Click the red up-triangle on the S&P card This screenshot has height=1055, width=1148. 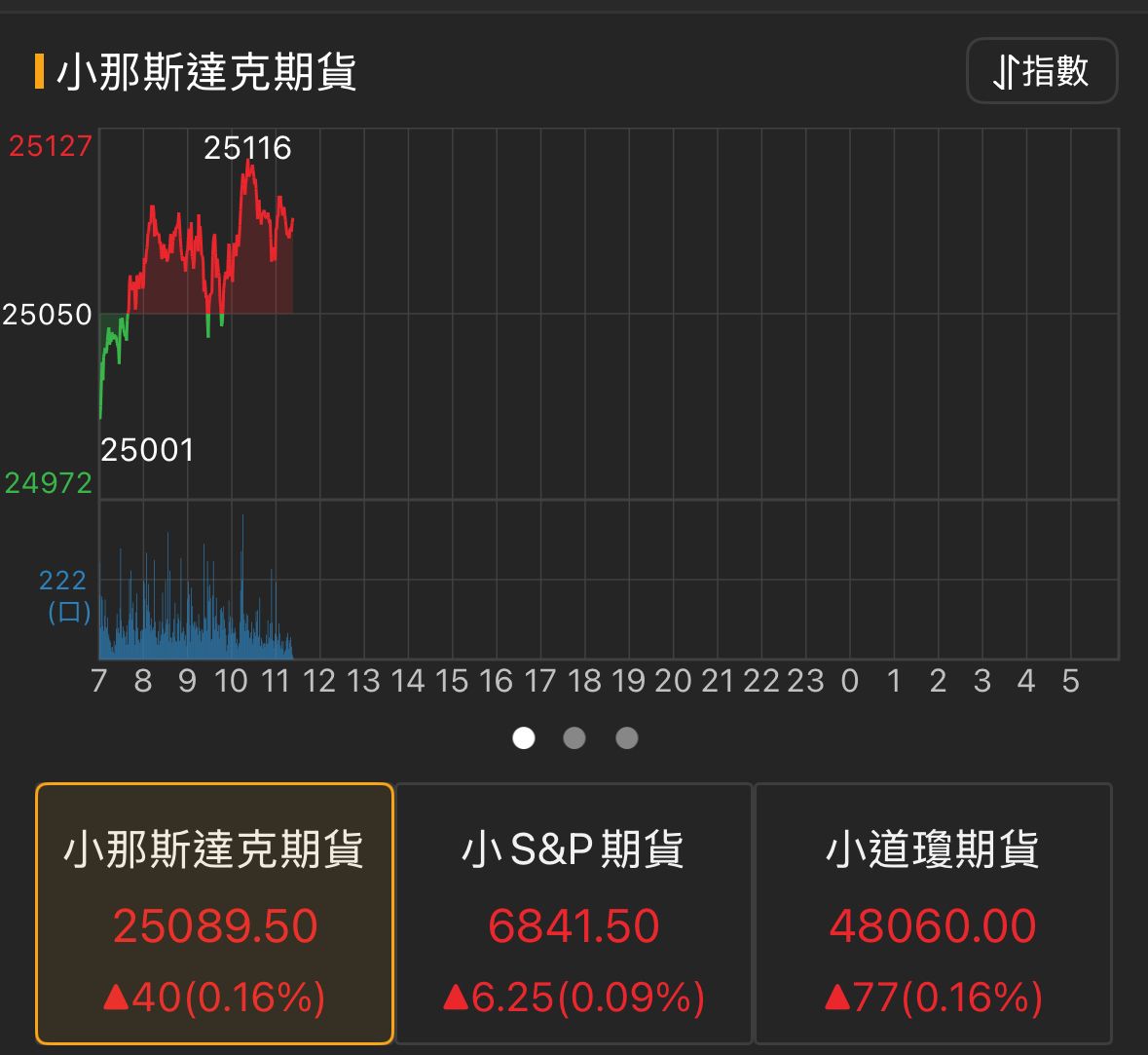pyautogui.click(x=456, y=997)
